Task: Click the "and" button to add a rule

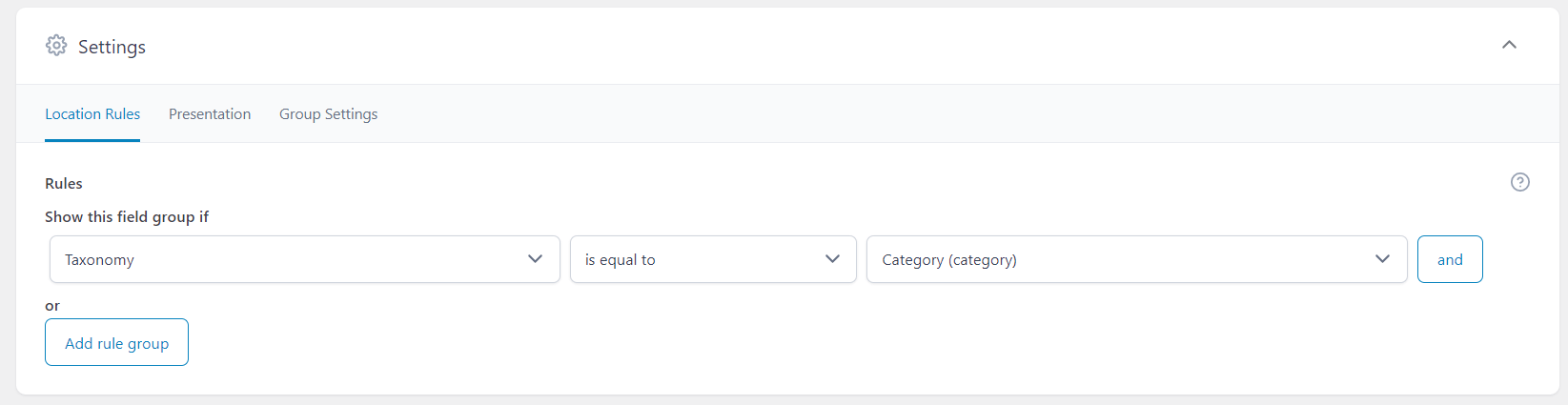Action: (x=1450, y=259)
